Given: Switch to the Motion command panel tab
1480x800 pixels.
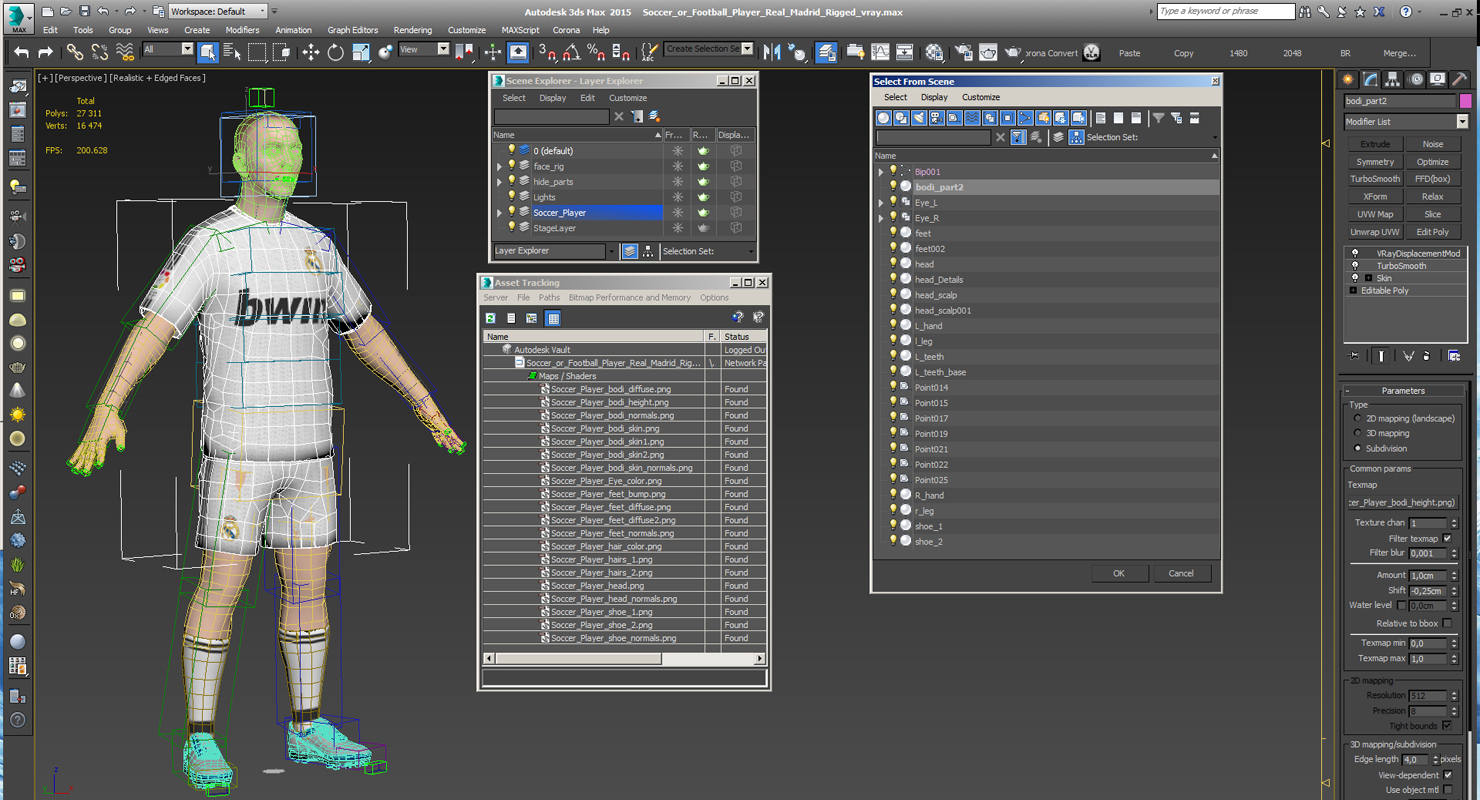Looking at the screenshot, I should click(1415, 79).
